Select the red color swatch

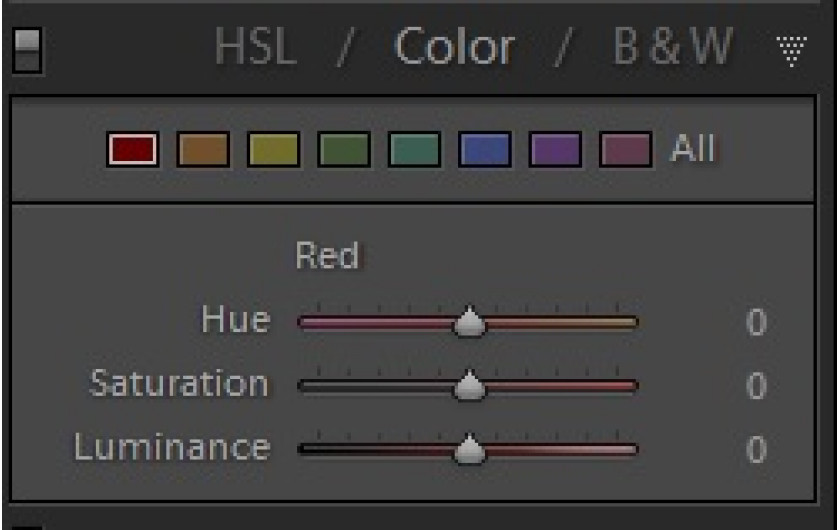(x=133, y=150)
